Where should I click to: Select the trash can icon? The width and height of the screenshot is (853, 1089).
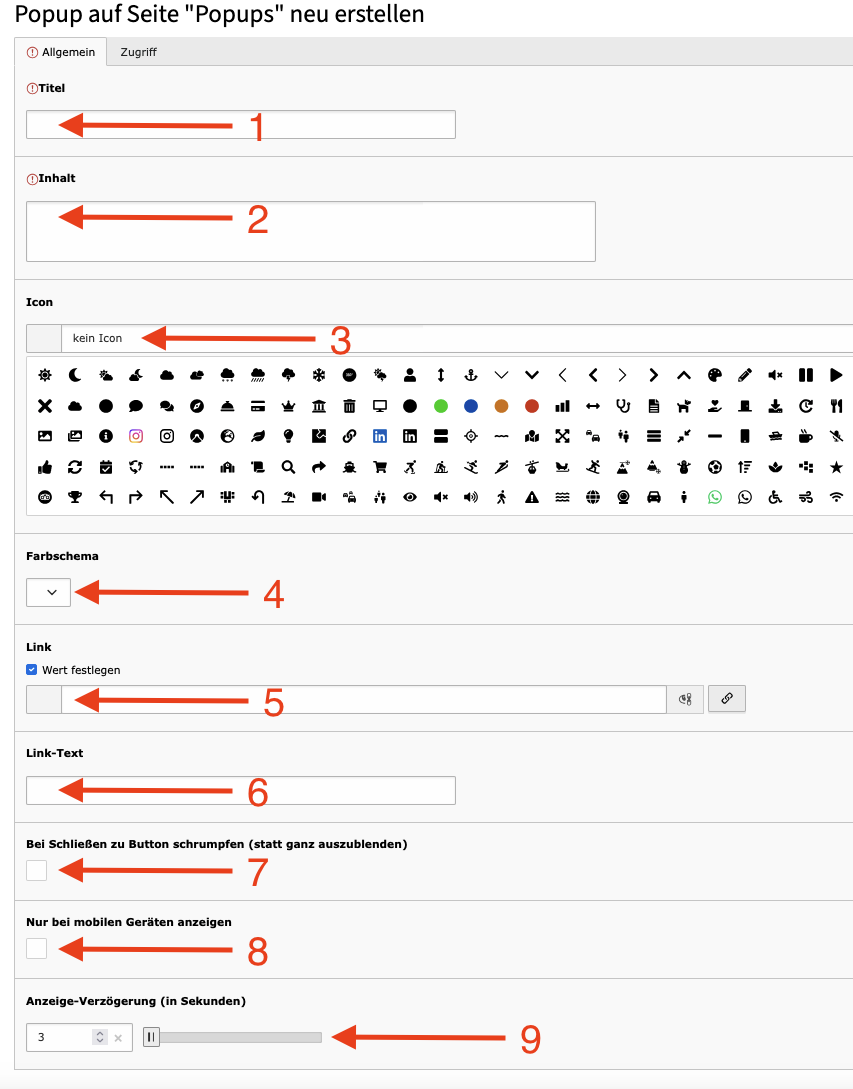349,406
